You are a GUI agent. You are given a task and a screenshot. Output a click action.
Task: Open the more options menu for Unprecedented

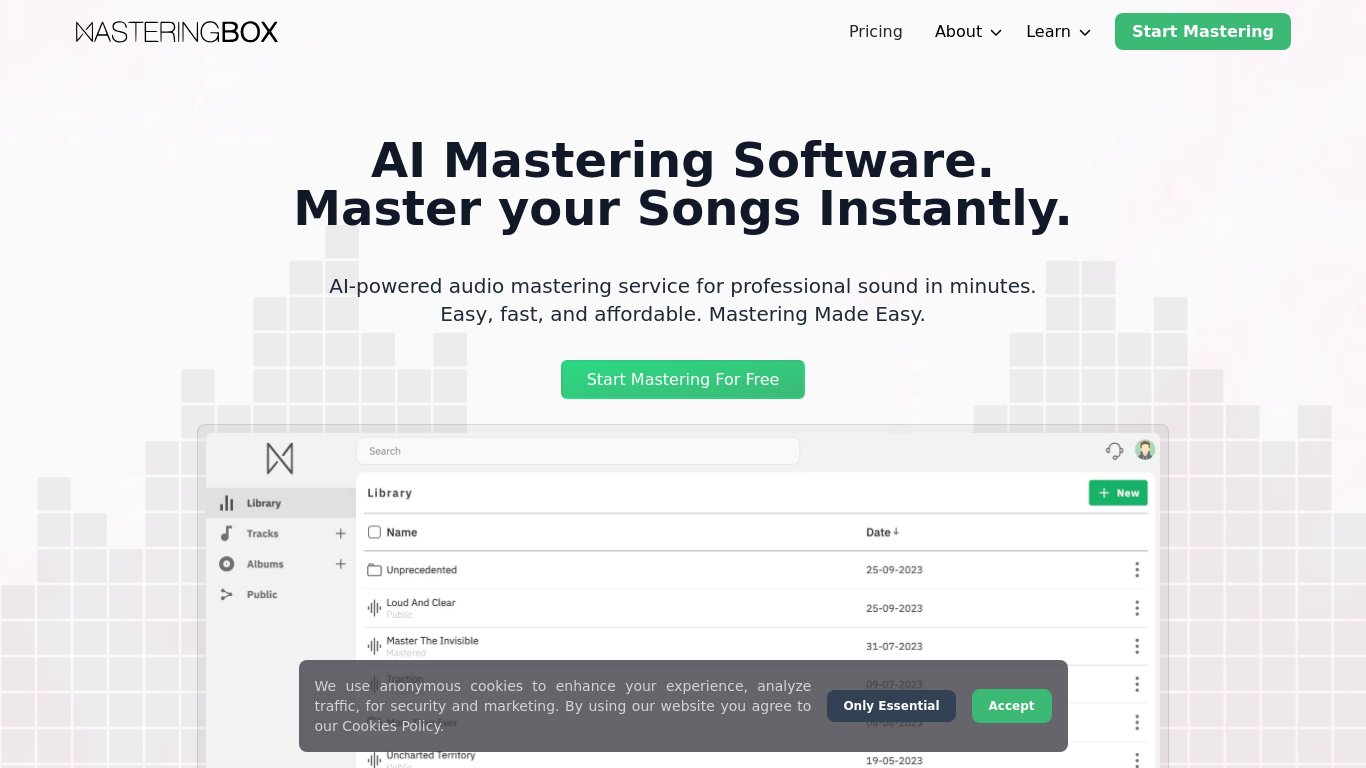[1137, 570]
